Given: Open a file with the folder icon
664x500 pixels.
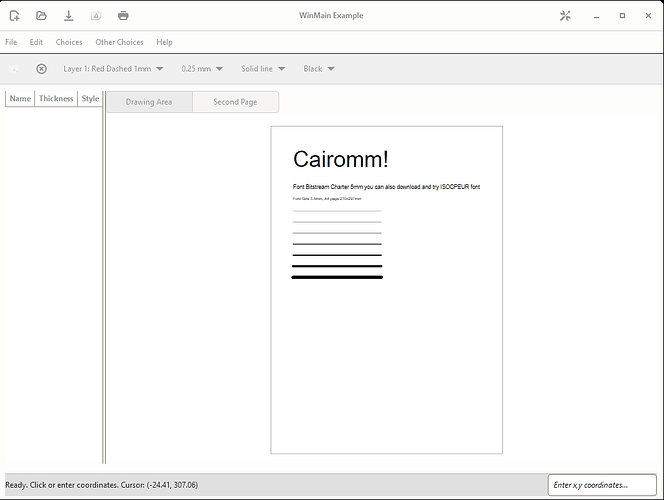Looking at the screenshot, I should pos(41,16).
